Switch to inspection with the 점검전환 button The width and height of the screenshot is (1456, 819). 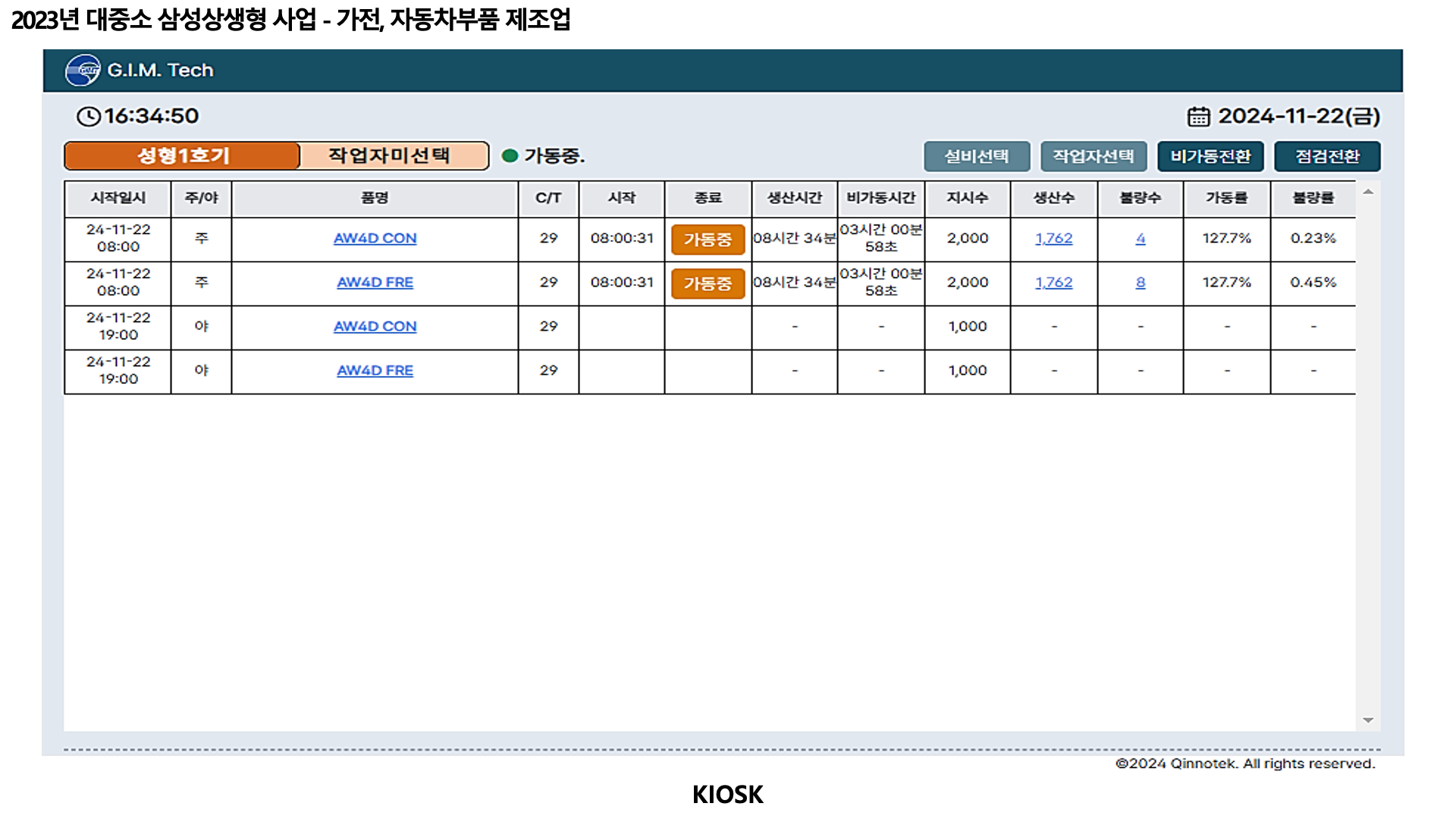(x=1326, y=156)
